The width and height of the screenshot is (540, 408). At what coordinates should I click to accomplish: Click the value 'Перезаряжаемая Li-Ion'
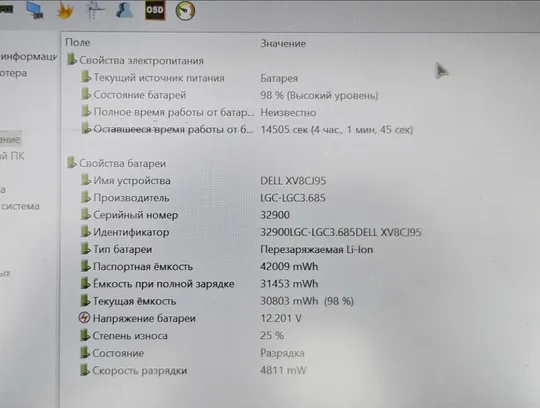coord(316,250)
